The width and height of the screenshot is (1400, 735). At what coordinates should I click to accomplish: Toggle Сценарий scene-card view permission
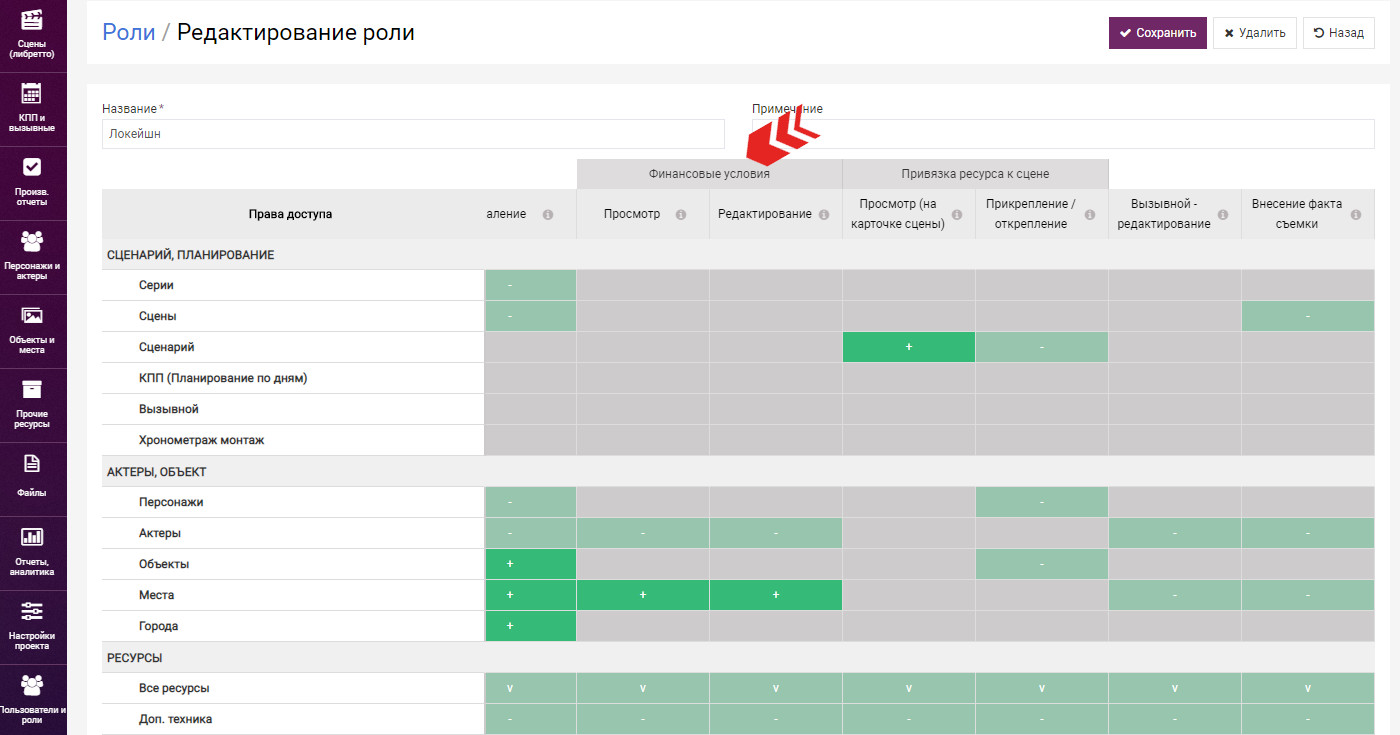pos(909,347)
